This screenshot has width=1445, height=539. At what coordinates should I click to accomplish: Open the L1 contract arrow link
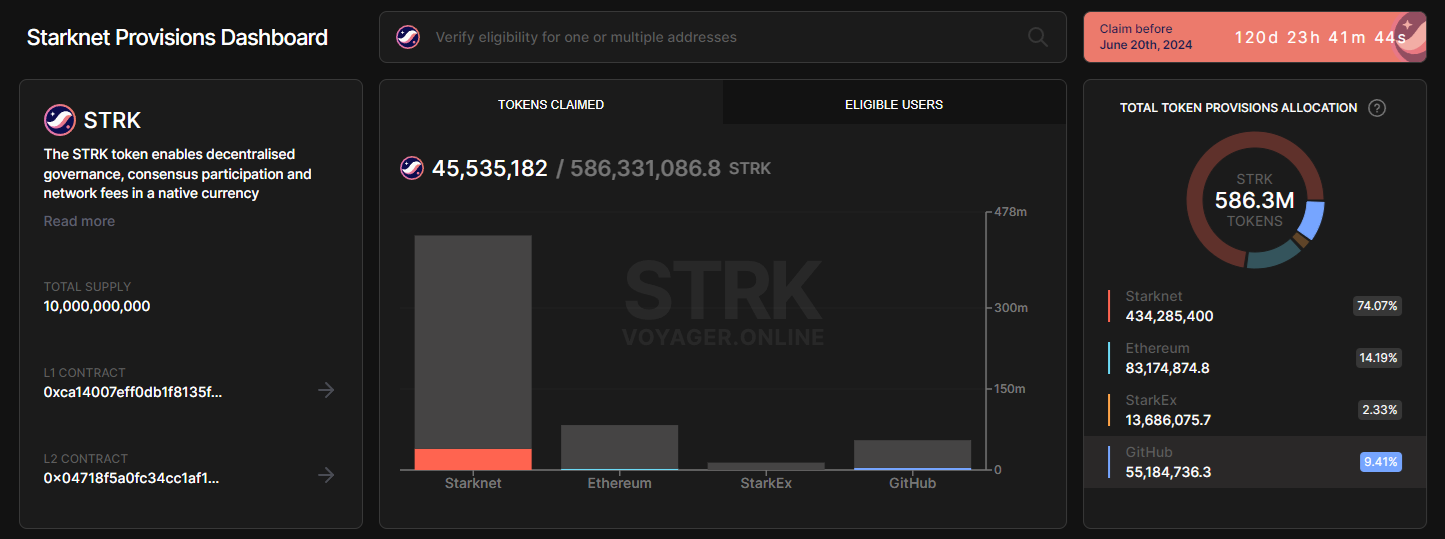coord(326,390)
